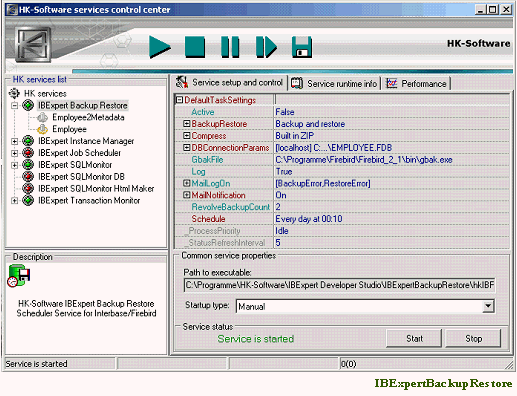Select IBExpert Backup Restore in services list
The width and height of the screenshot is (517, 396).
coord(83,105)
